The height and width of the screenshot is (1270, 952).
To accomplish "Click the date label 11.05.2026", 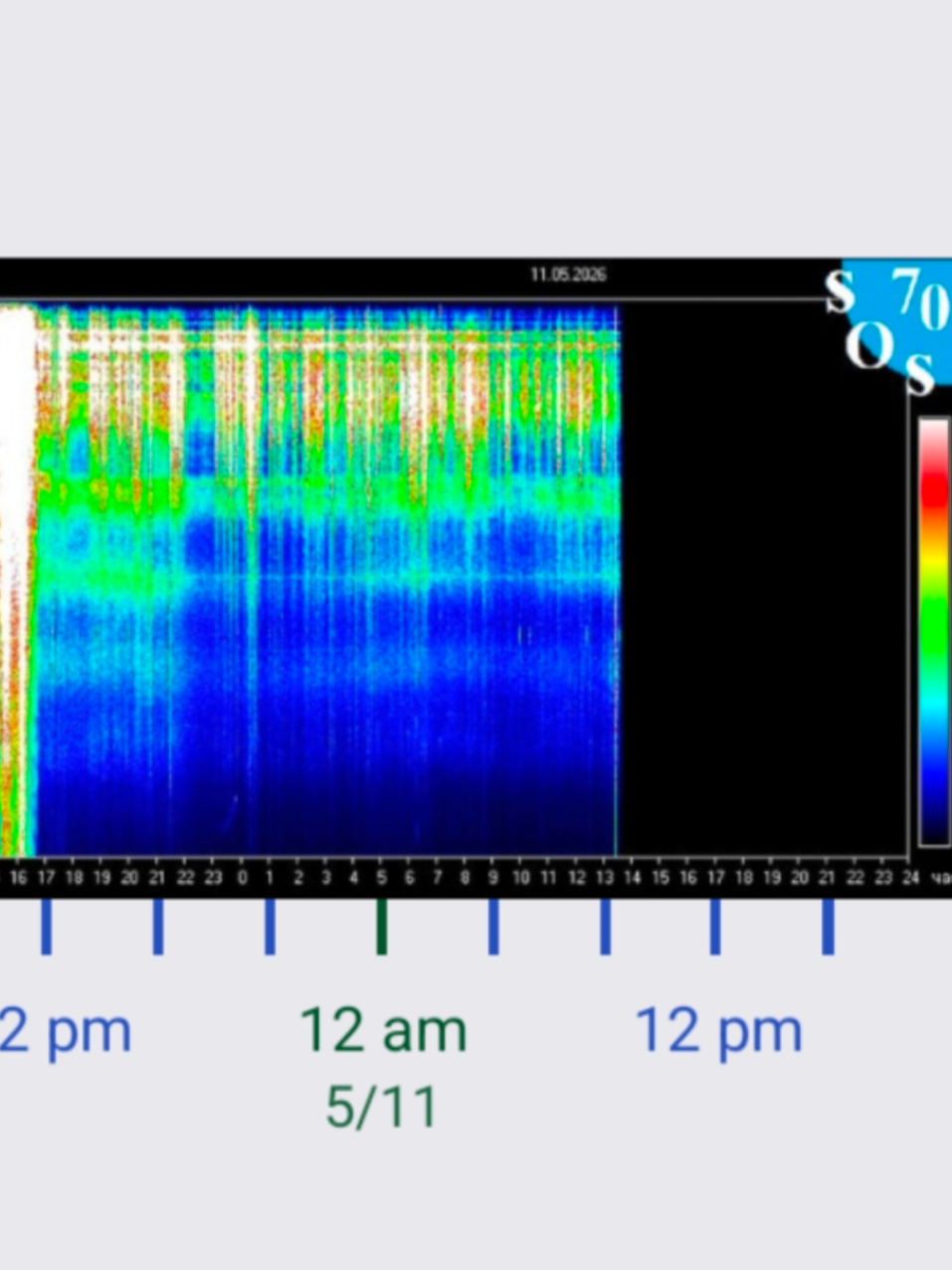I will pos(568,274).
